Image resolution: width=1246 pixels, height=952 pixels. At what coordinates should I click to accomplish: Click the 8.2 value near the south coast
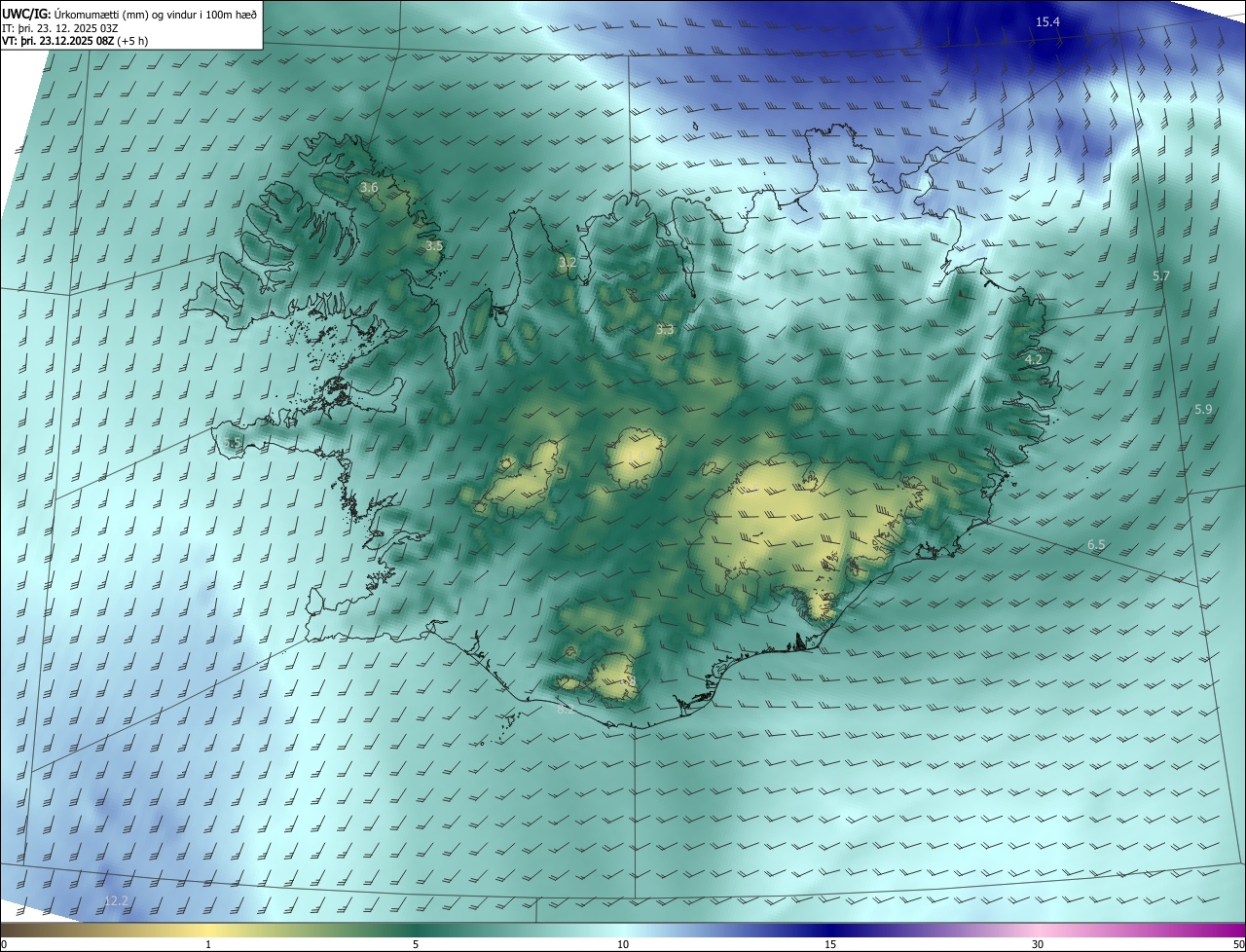click(566, 710)
